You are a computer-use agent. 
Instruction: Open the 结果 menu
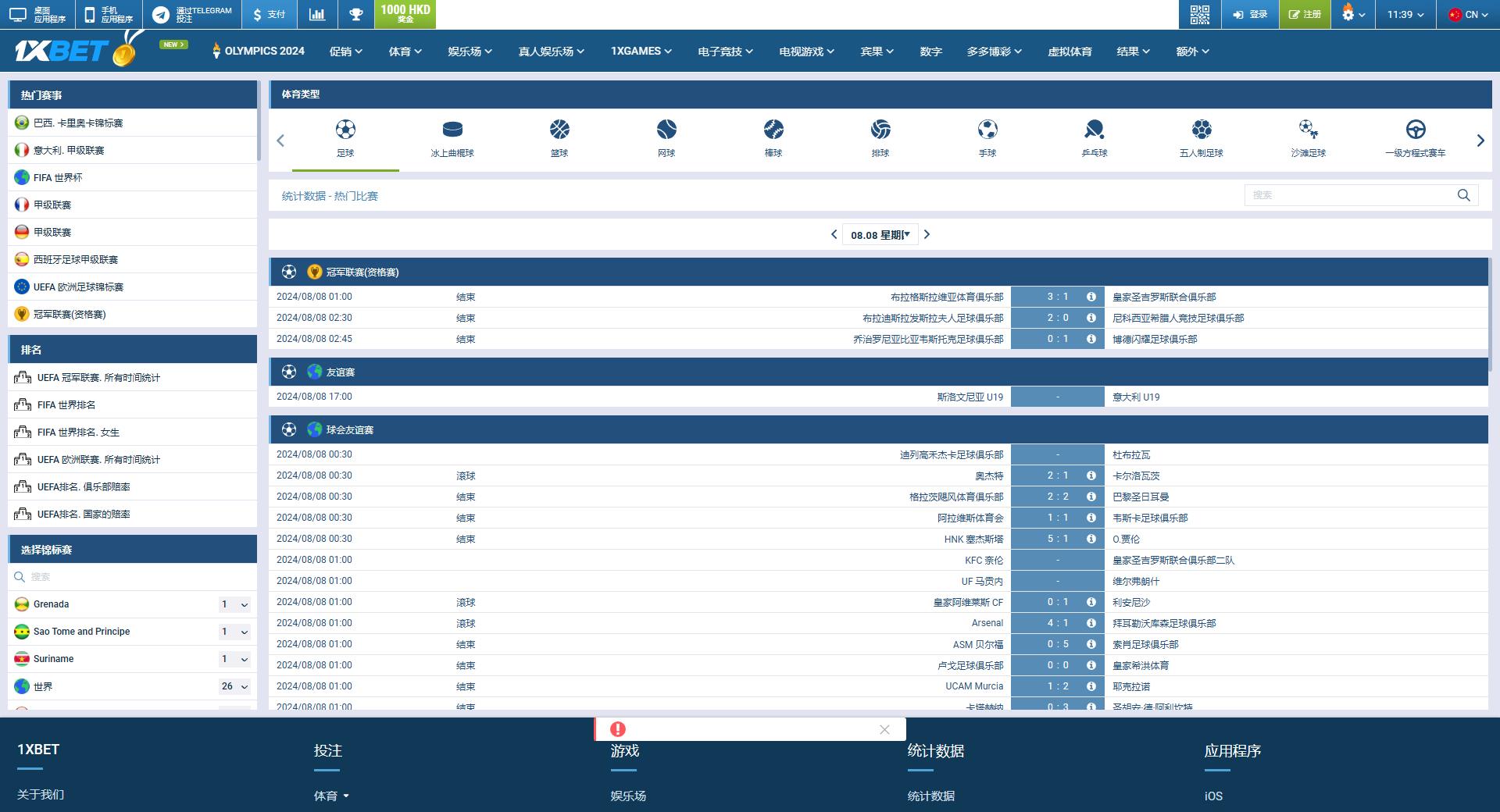1133,52
